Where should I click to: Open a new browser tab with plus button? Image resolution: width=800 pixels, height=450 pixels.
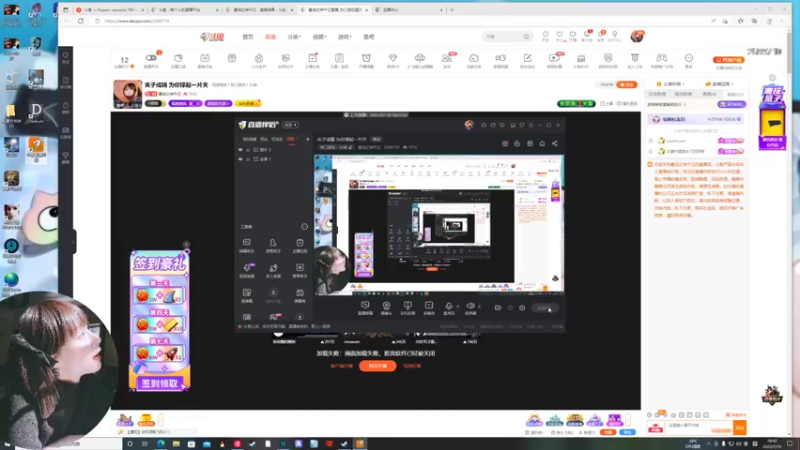point(452,10)
